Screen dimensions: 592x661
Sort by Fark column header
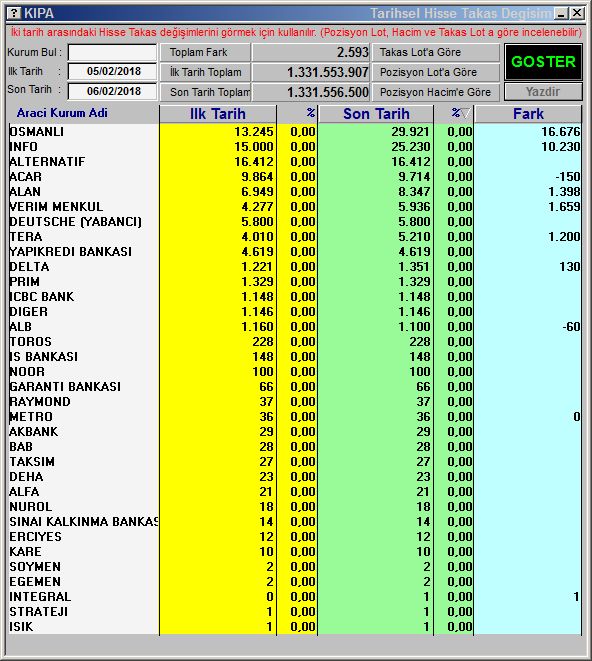pyautogui.click(x=528, y=114)
